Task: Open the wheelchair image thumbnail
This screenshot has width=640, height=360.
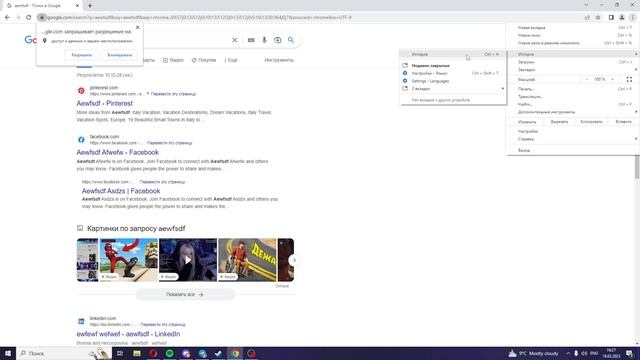Action: point(247,260)
